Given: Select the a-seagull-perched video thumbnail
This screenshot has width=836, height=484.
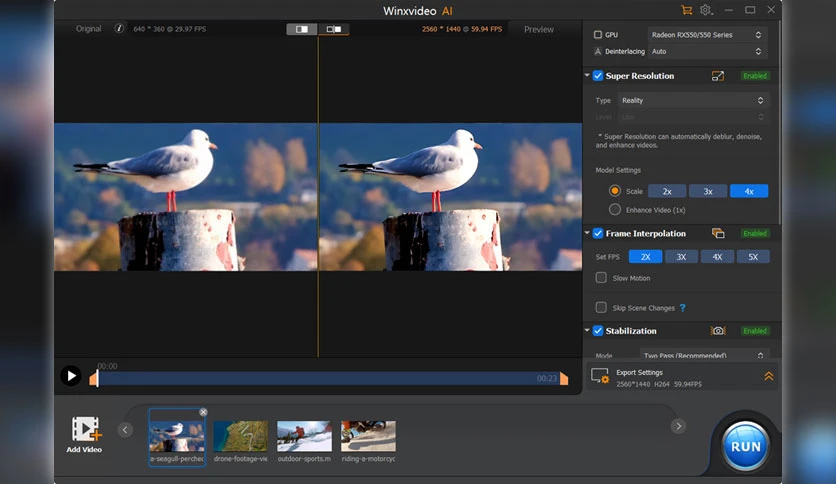Looking at the screenshot, I should click(x=176, y=438).
